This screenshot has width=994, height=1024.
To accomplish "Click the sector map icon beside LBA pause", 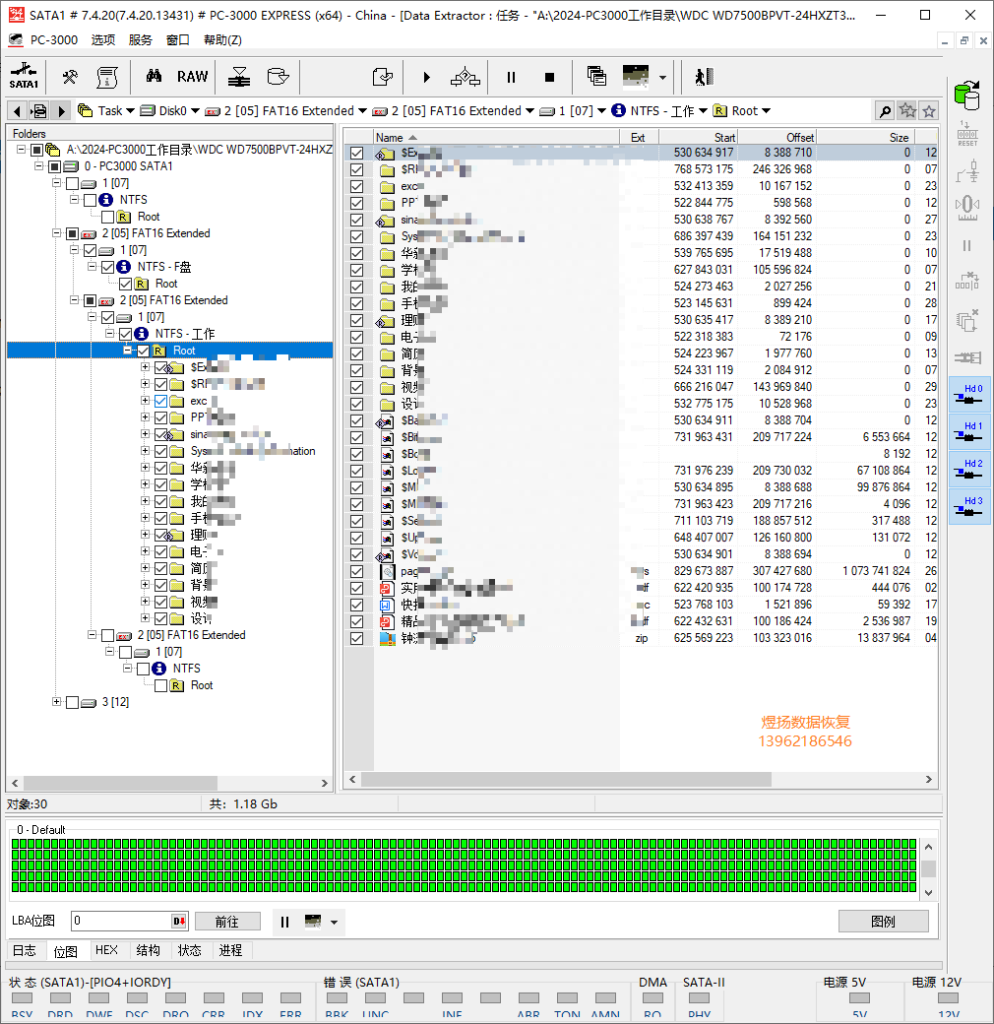I will pyautogui.click(x=313, y=921).
